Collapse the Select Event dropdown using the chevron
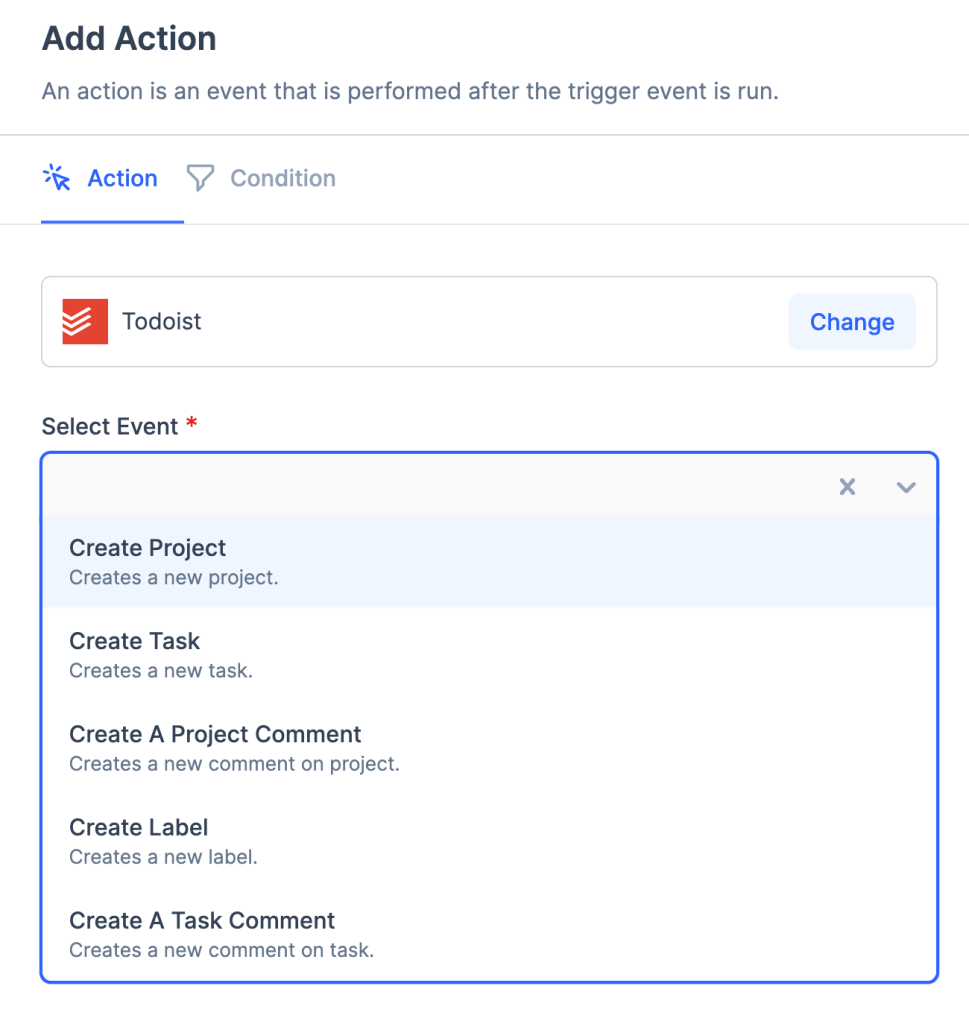The height and width of the screenshot is (1024, 969). click(x=906, y=487)
